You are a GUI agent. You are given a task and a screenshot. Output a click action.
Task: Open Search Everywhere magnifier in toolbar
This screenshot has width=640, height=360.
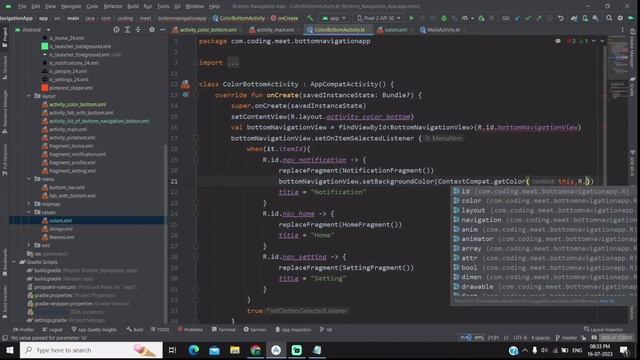coord(609,18)
